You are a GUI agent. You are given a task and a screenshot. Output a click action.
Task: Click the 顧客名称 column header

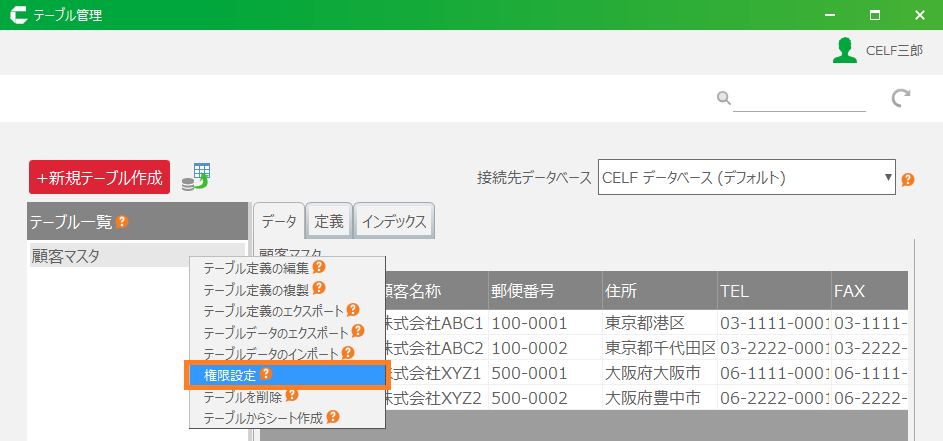(436, 291)
